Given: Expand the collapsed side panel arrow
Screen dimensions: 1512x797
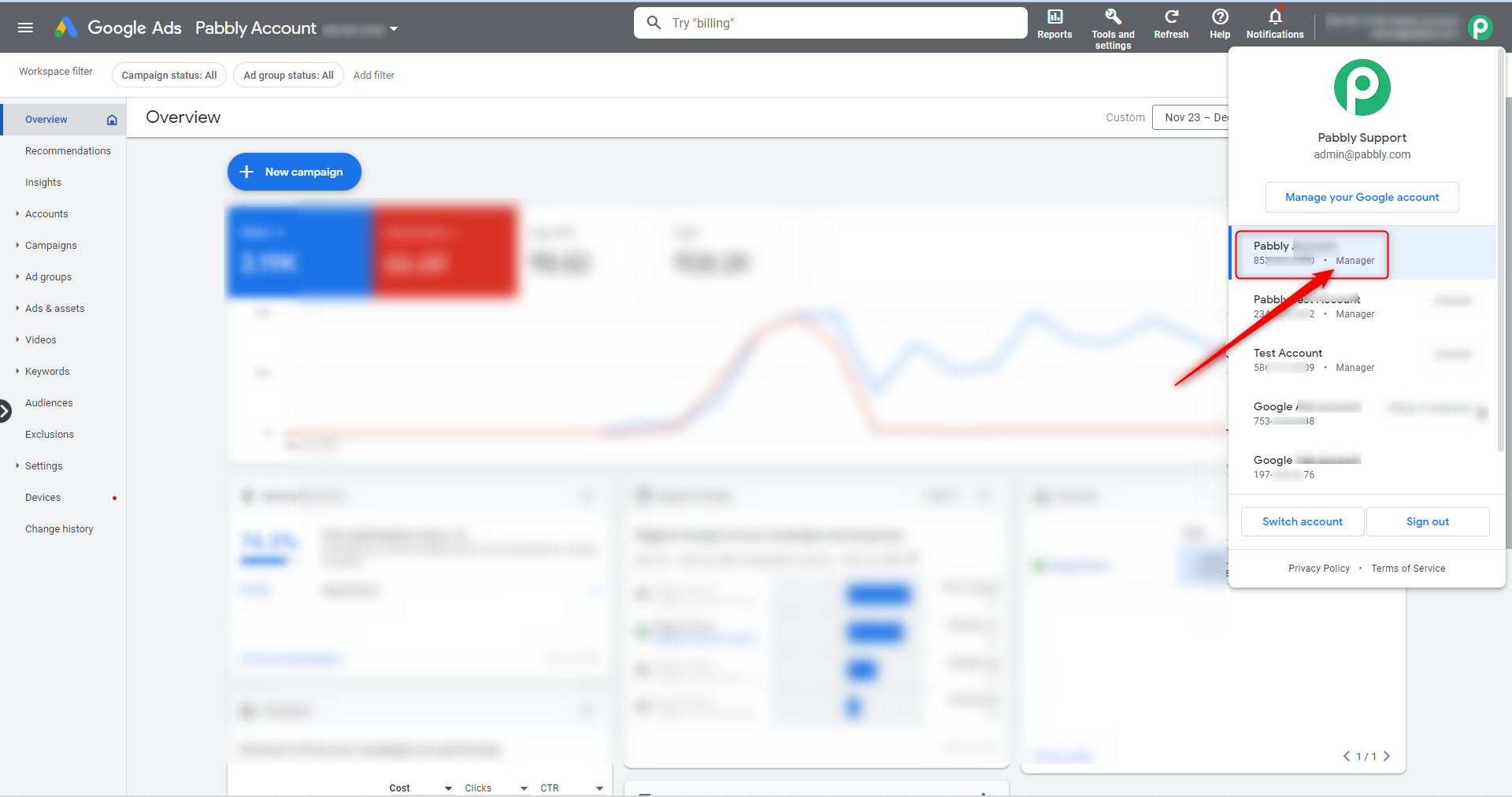Looking at the screenshot, I should coord(5,411).
